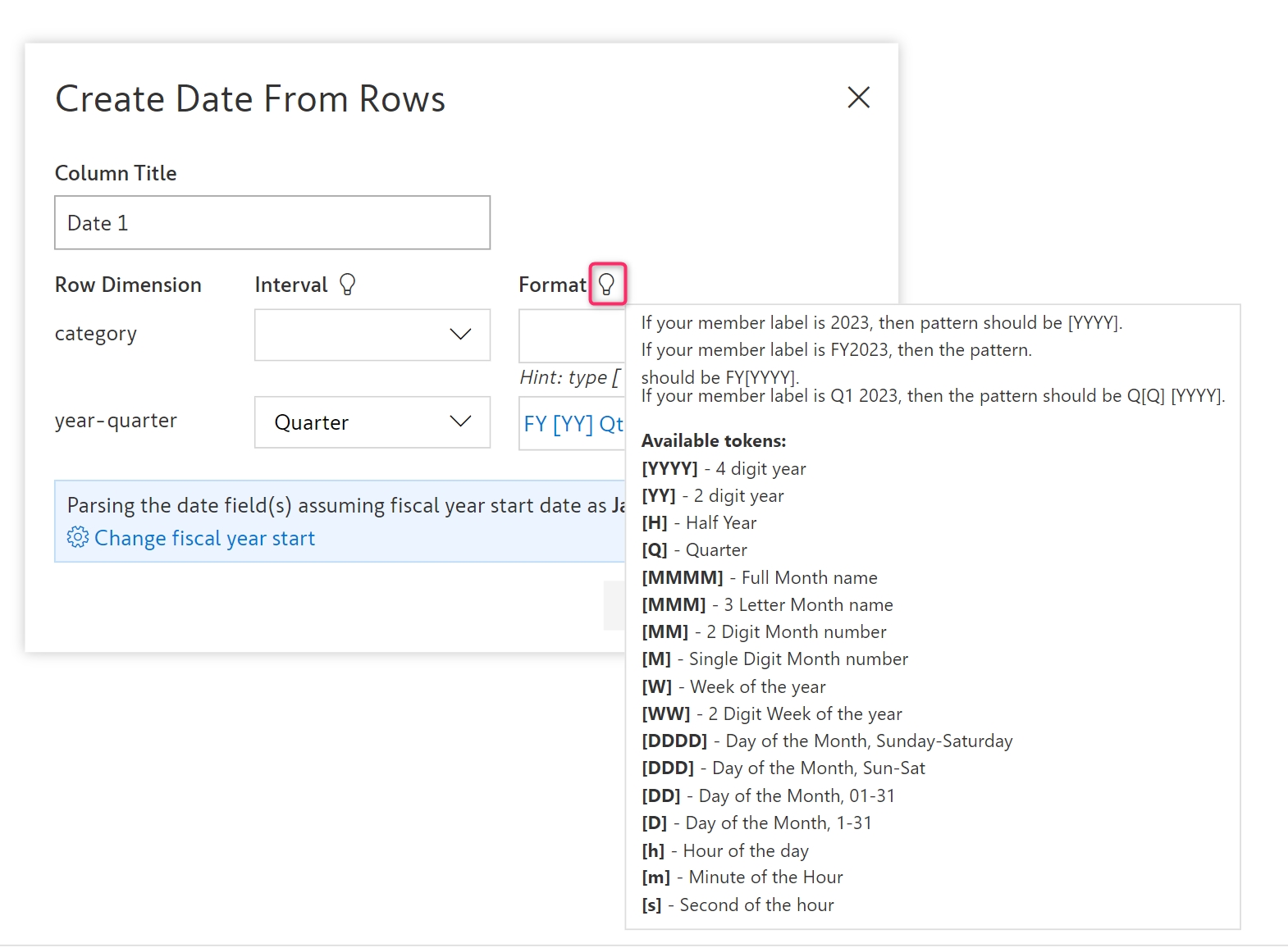Select the category row dimension label
Screen dimensions: 1288x948
pyautogui.click(x=96, y=334)
